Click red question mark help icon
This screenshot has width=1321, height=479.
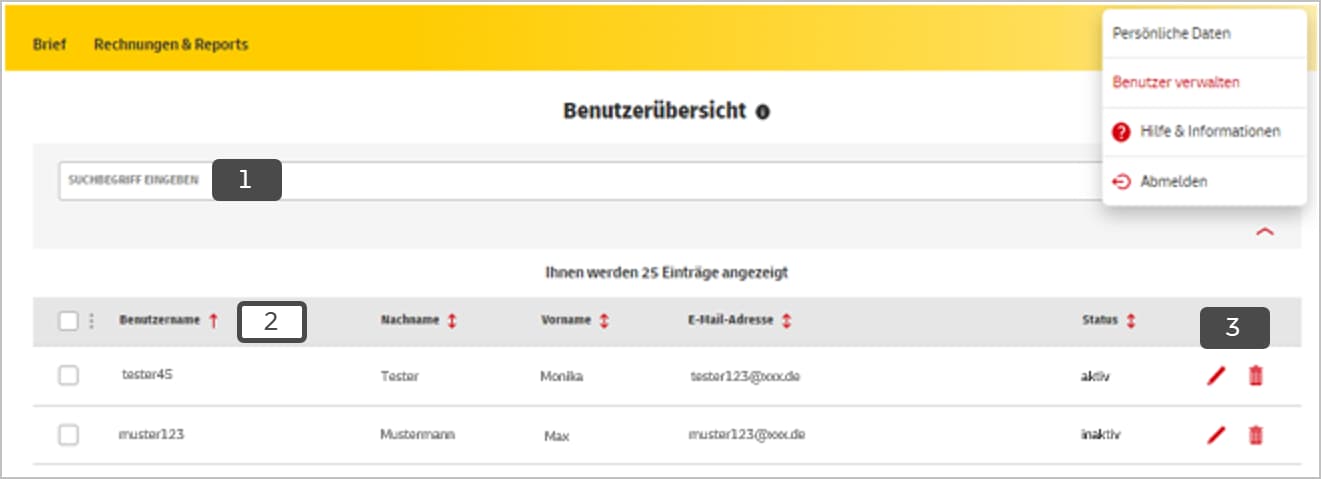pyautogui.click(x=1121, y=132)
